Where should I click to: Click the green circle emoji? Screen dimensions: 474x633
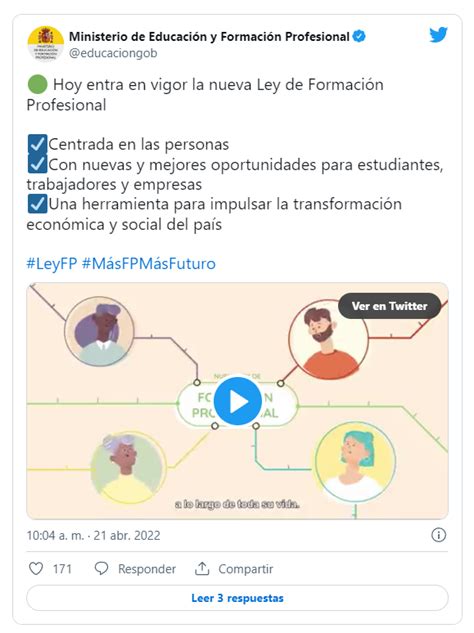38,85
